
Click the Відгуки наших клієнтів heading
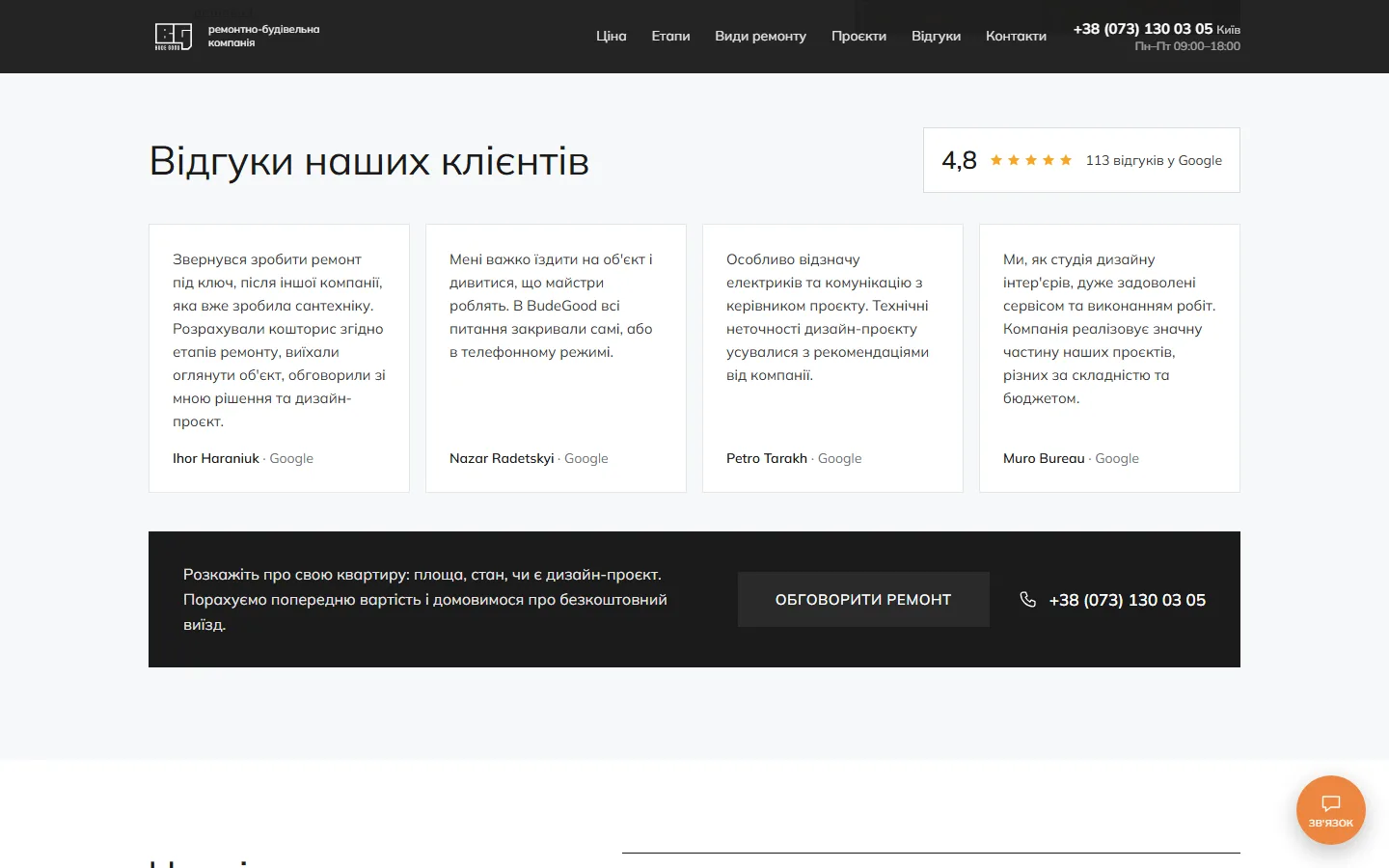(x=369, y=161)
